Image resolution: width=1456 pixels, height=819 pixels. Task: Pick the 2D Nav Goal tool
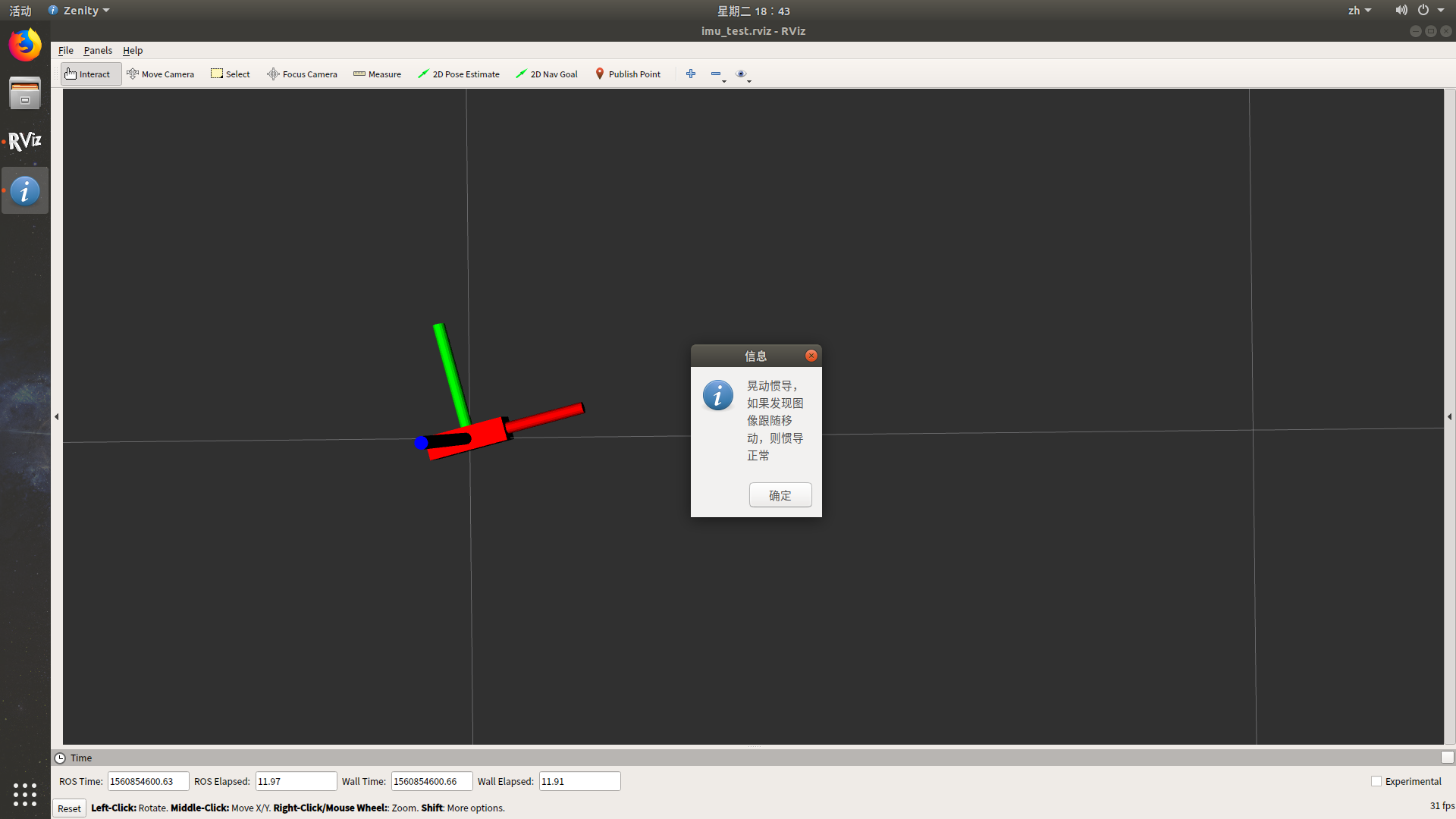(547, 74)
